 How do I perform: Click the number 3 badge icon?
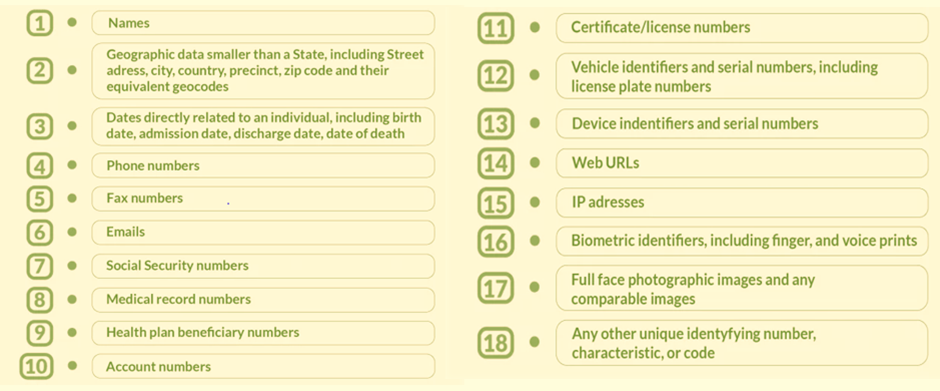[40, 127]
